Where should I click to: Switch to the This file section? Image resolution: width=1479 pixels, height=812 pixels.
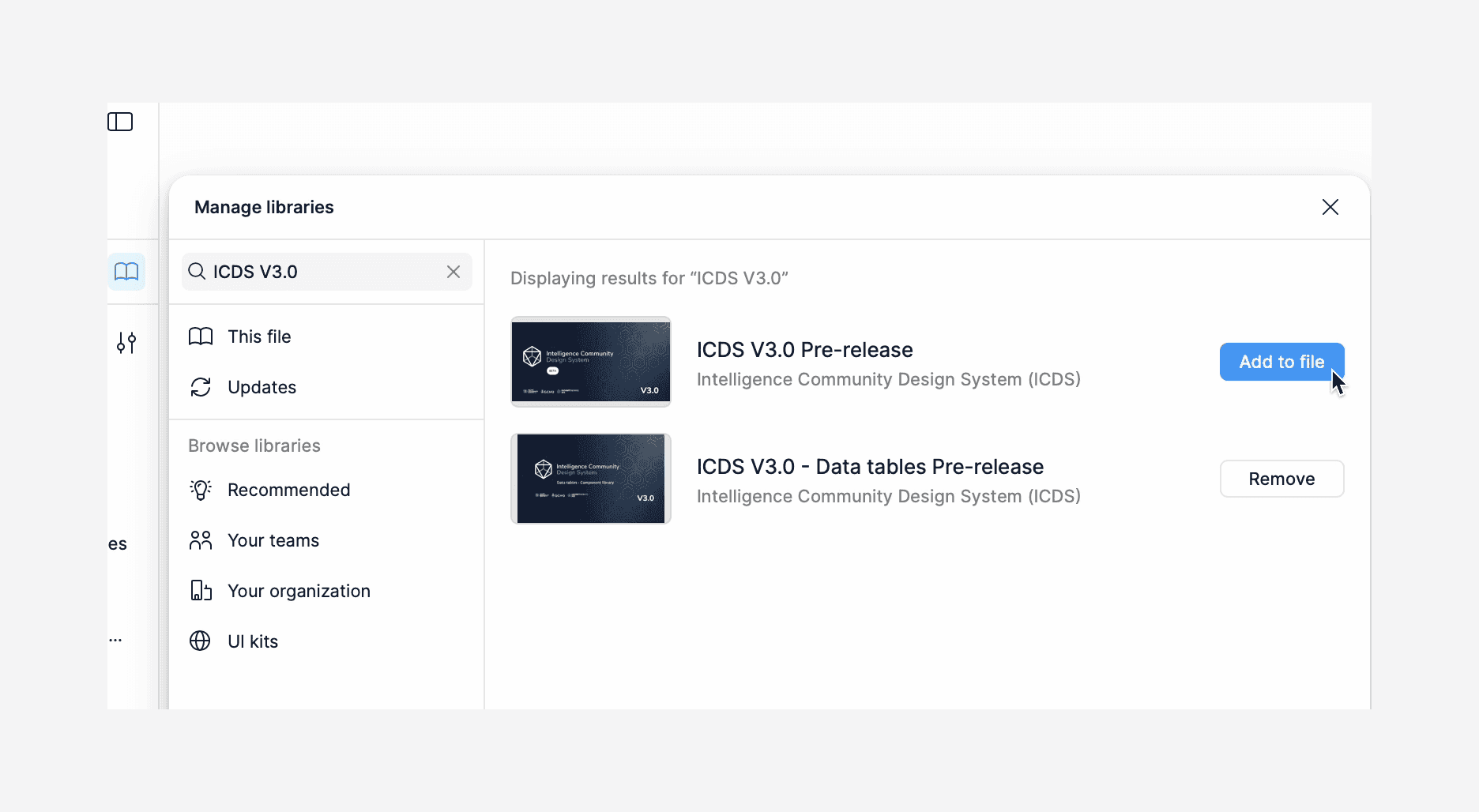258,336
